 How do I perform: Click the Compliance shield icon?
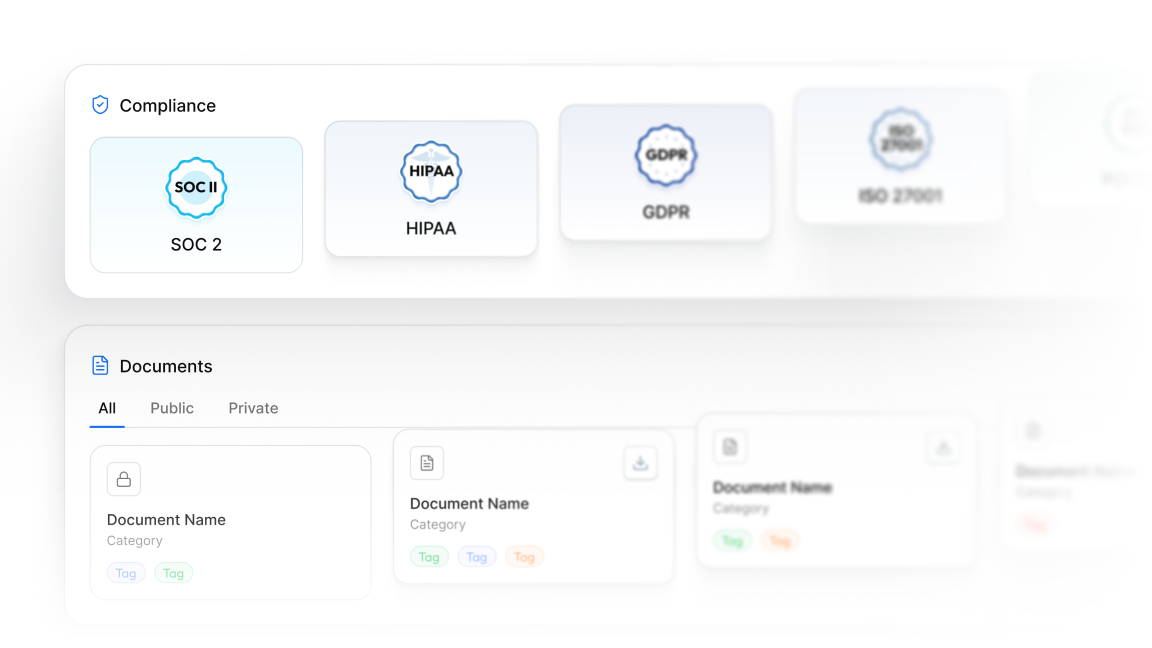[x=100, y=105]
